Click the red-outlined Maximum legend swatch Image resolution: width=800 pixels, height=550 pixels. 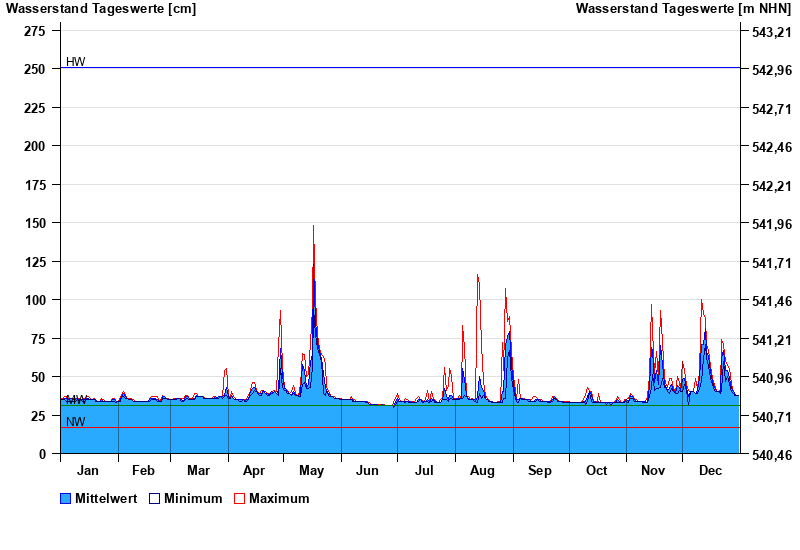tap(239, 498)
